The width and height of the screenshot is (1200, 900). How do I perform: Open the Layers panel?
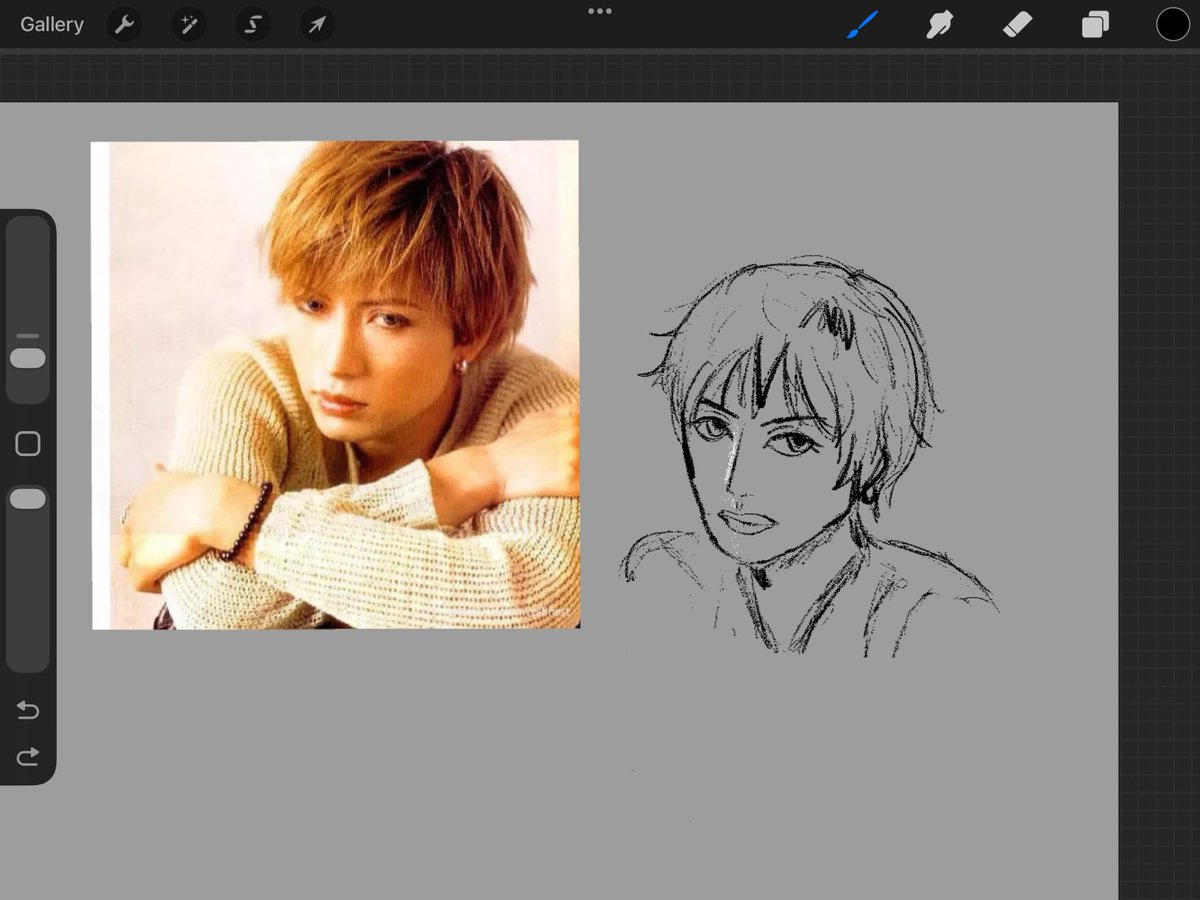click(x=1095, y=25)
